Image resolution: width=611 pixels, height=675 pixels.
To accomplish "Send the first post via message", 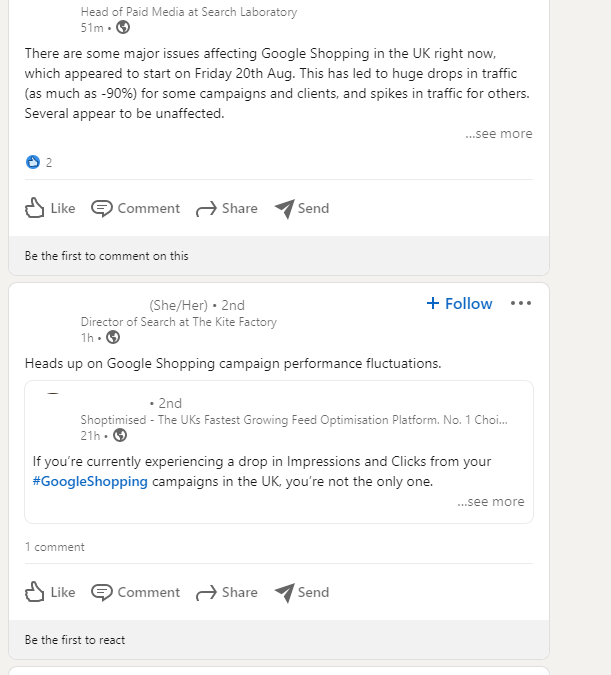I will click(x=301, y=208).
